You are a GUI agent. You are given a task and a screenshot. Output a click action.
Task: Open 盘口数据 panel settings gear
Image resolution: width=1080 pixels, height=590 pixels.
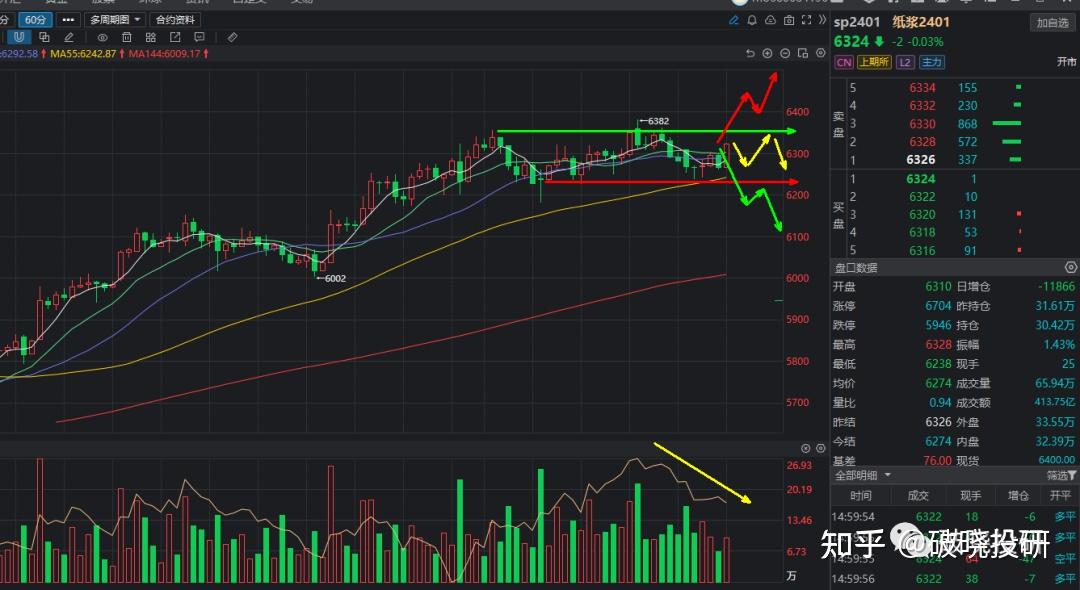click(x=1070, y=267)
